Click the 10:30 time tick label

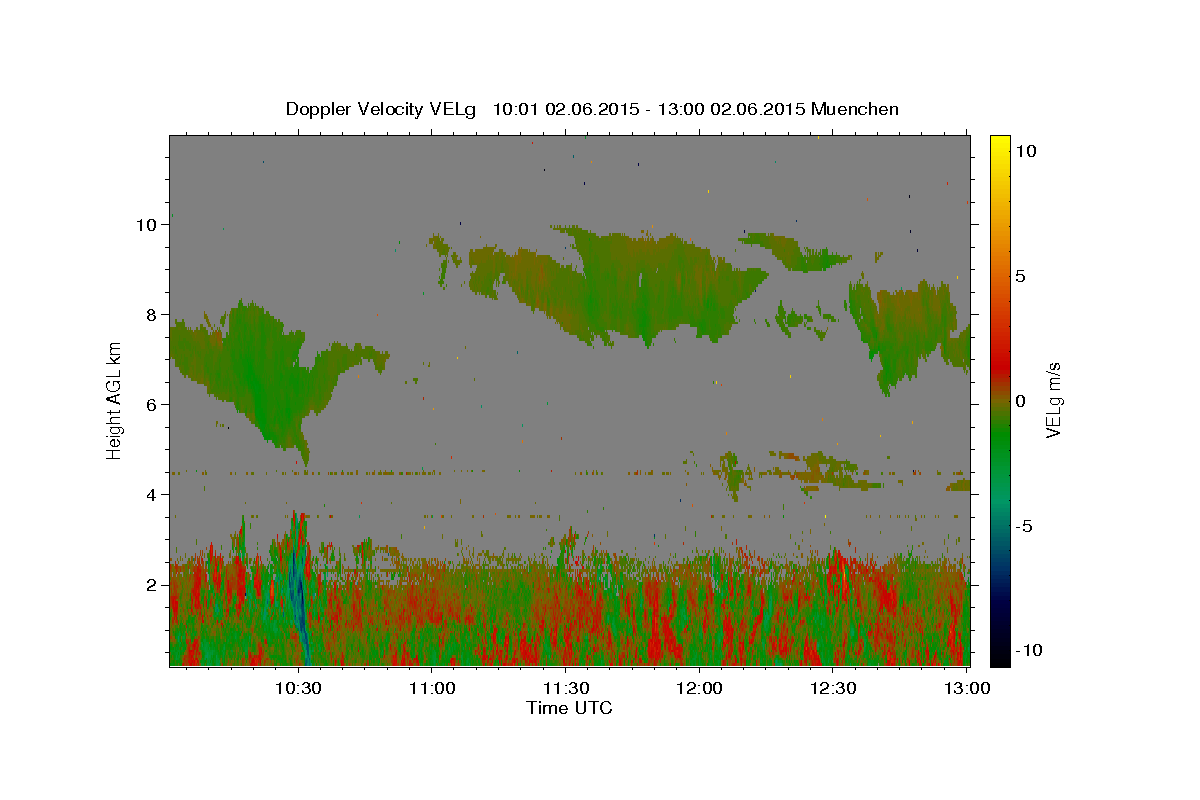click(x=299, y=688)
